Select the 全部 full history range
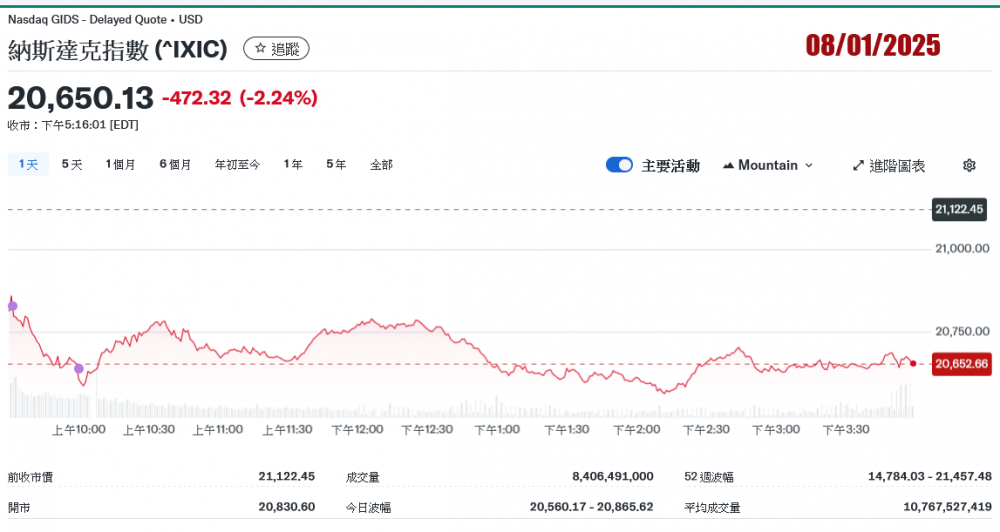This screenshot has width=1000, height=532. (381, 164)
